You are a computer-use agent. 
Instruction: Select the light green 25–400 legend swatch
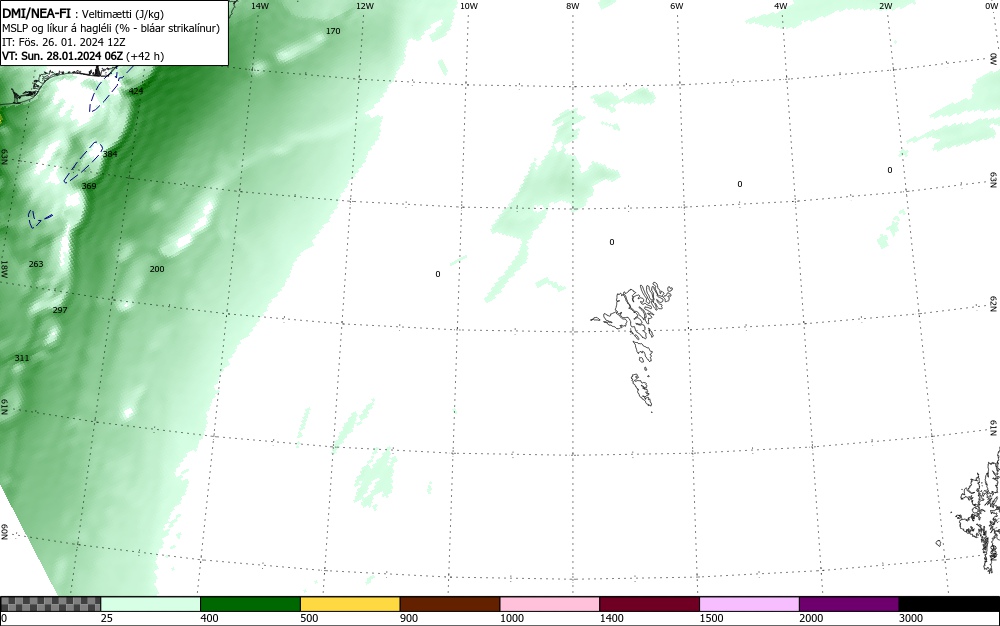pyautogui.click(x=151, y=604)
